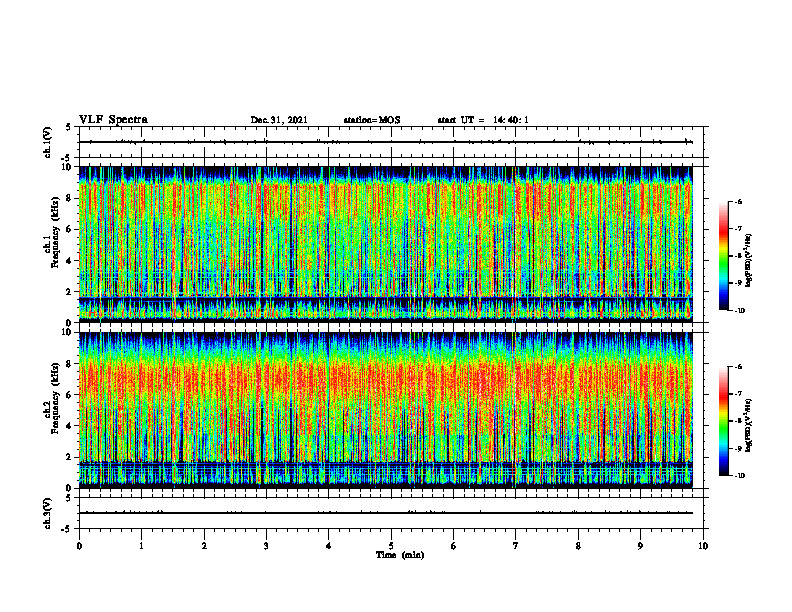Click the "-10" label on ch.2 colorbar
The width and height of the screenshot is (792, 612).
[740, 476]
